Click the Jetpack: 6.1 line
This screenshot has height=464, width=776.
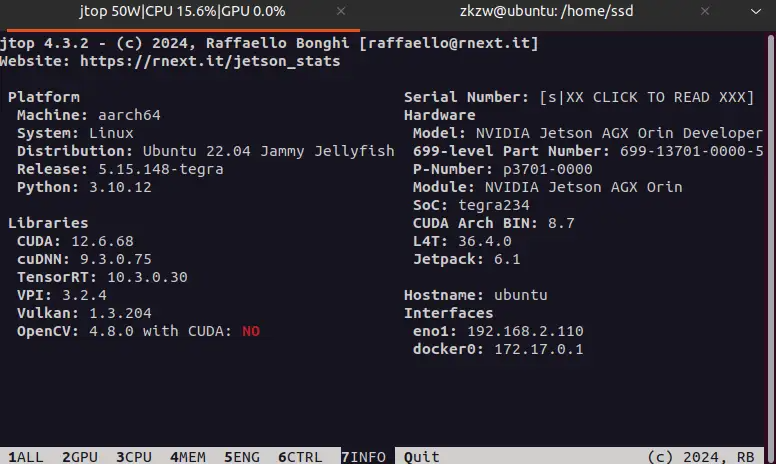point(467,259)
